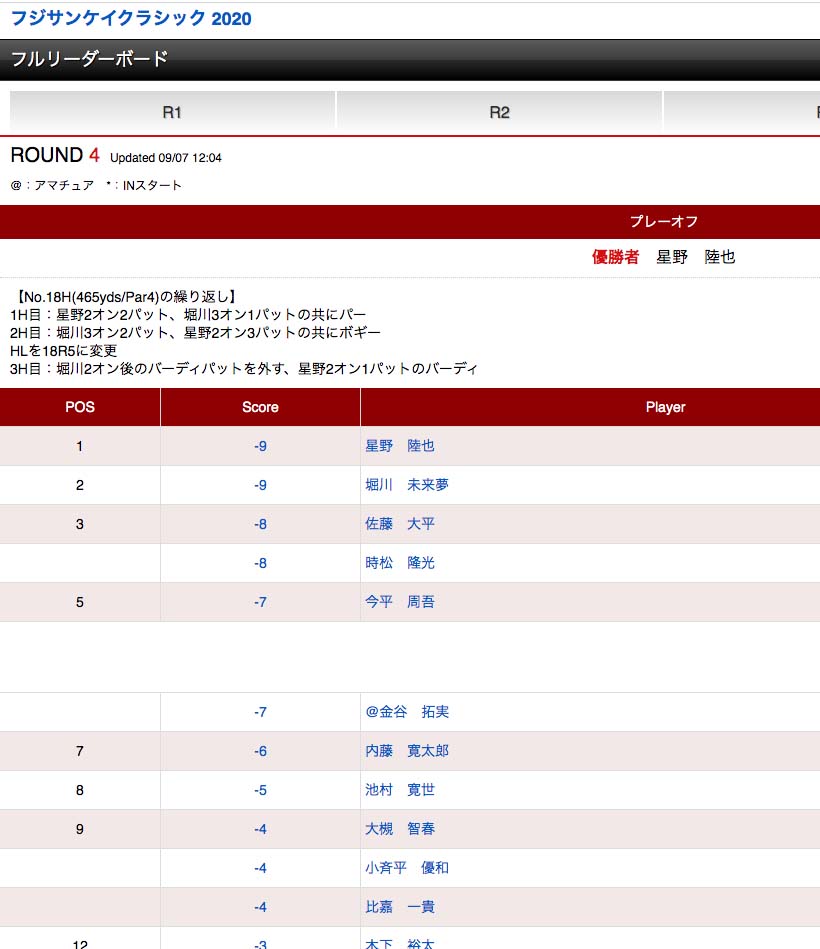Open player 比嘉 一貴 profile link

pyautogui.click(x=400, y=907)
